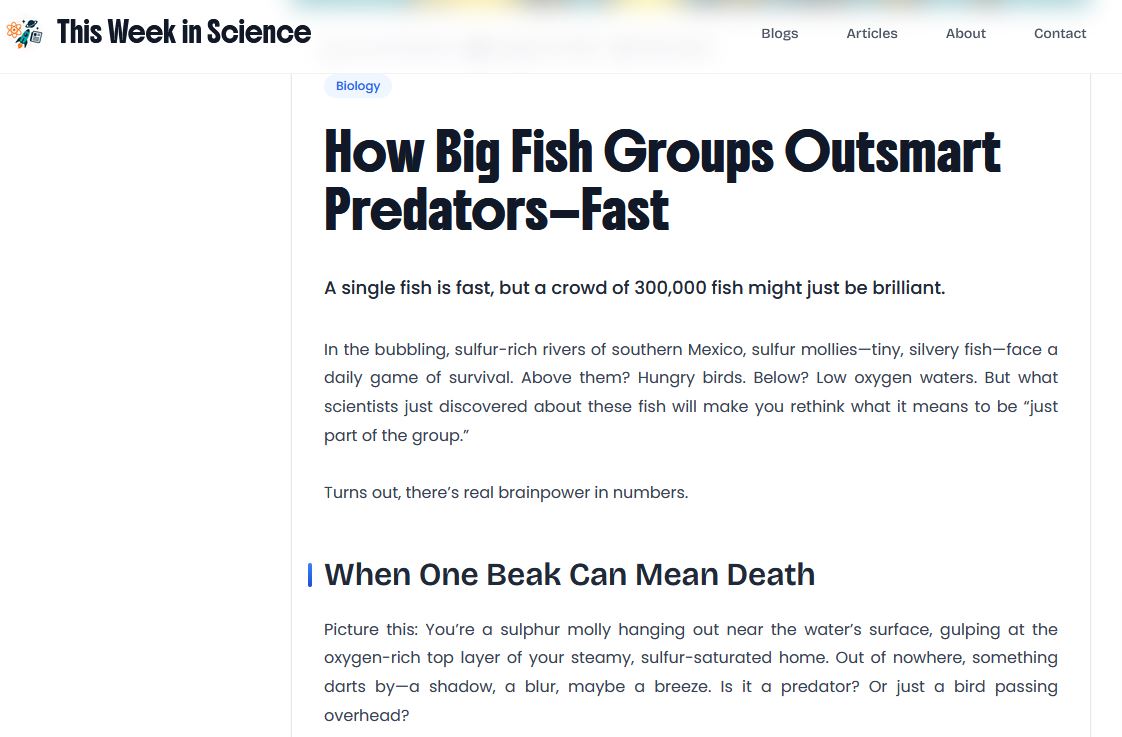The height and width of the screenshot is (737, 1122).
Task: Click the atom icon in the site logo
Action: point(13,29)
